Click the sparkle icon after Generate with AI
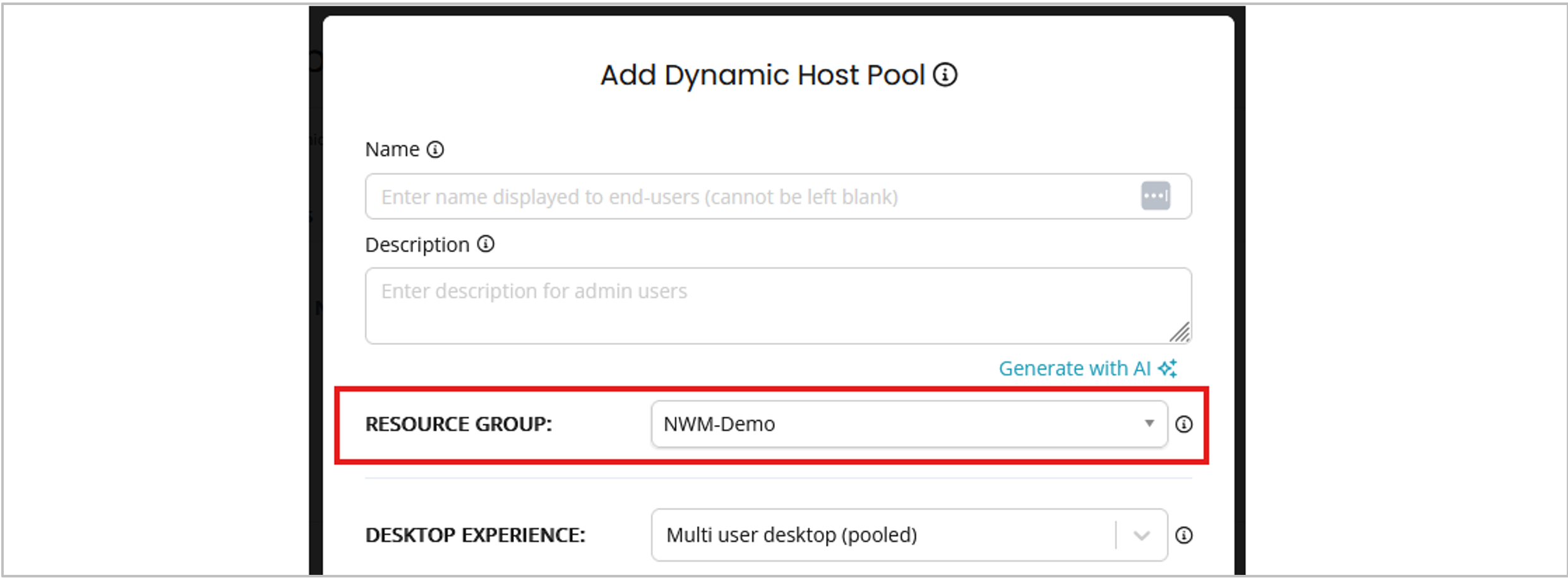This screenshot has height=578, width=1568. pos(1168,368)
